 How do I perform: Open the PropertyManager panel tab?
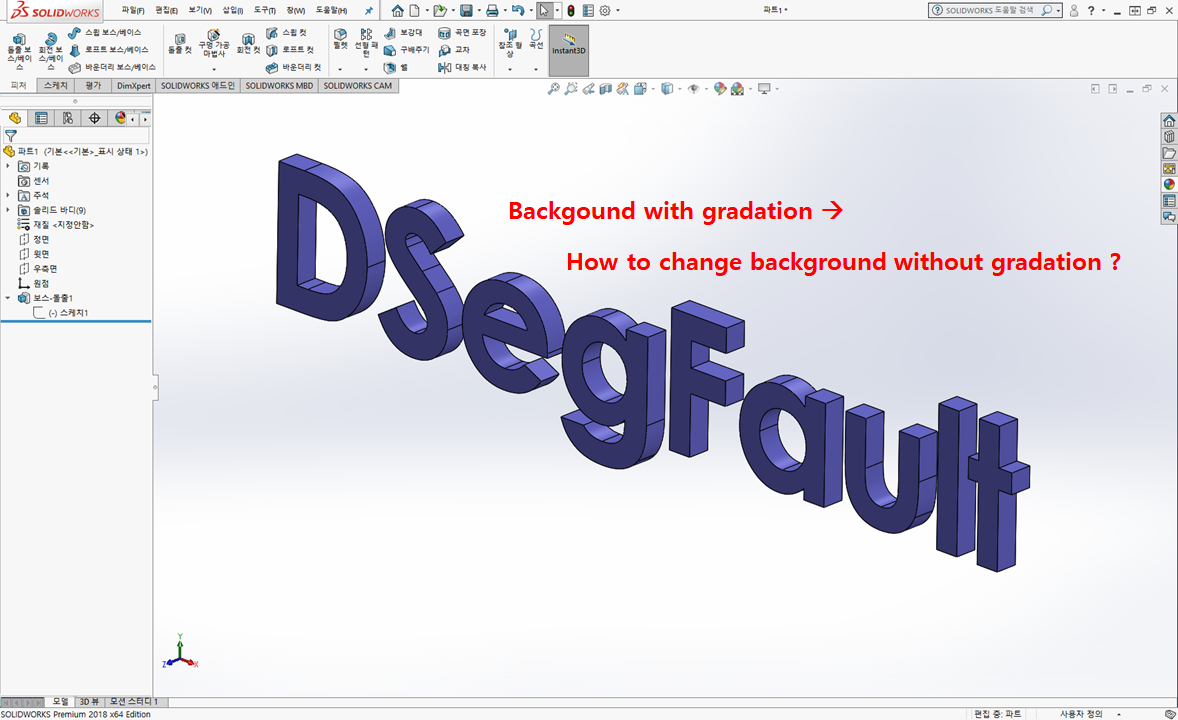pos(41,118)
